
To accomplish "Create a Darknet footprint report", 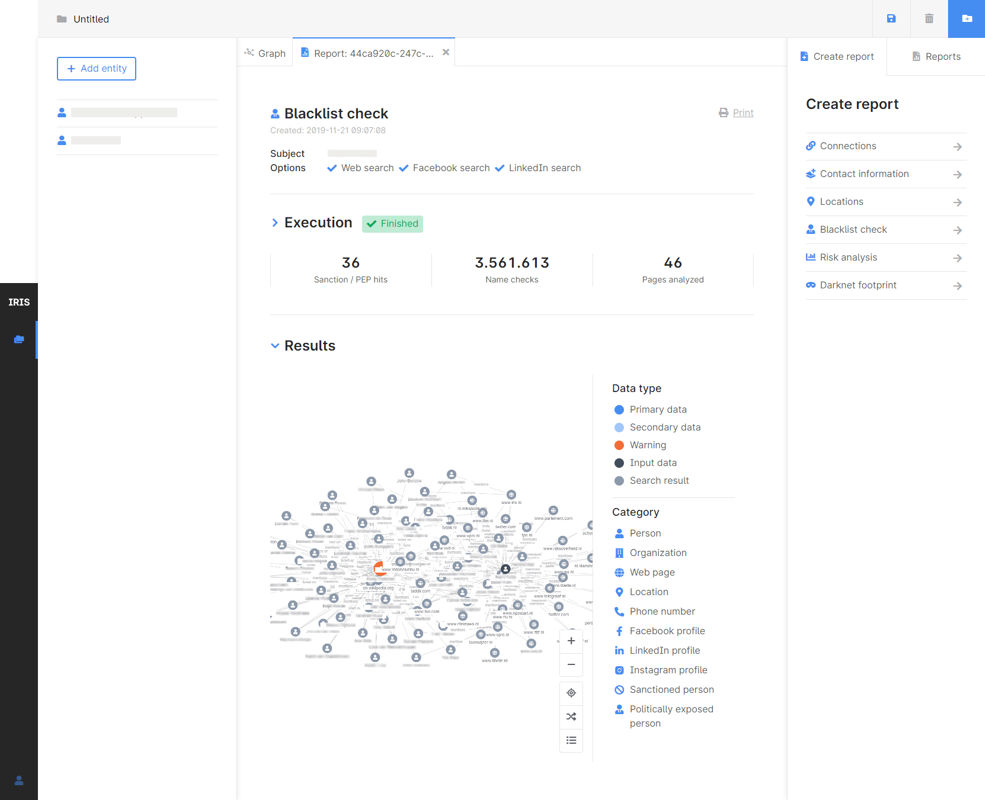I will point(886,285).
